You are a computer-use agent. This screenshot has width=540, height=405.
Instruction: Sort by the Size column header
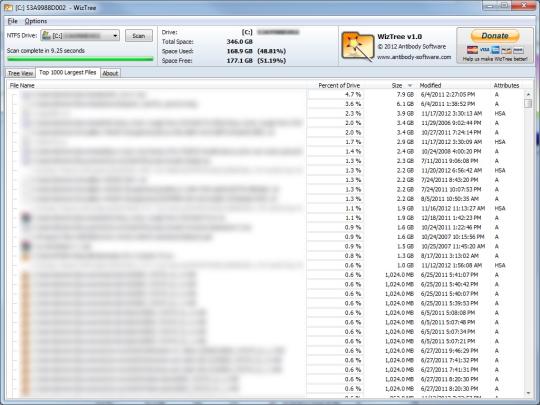[397, 85]
